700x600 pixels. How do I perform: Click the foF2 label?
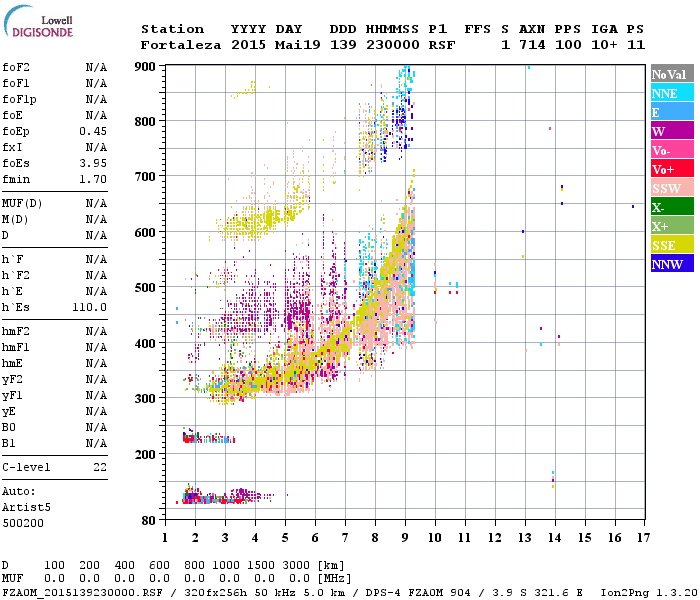tap(16, 67)
